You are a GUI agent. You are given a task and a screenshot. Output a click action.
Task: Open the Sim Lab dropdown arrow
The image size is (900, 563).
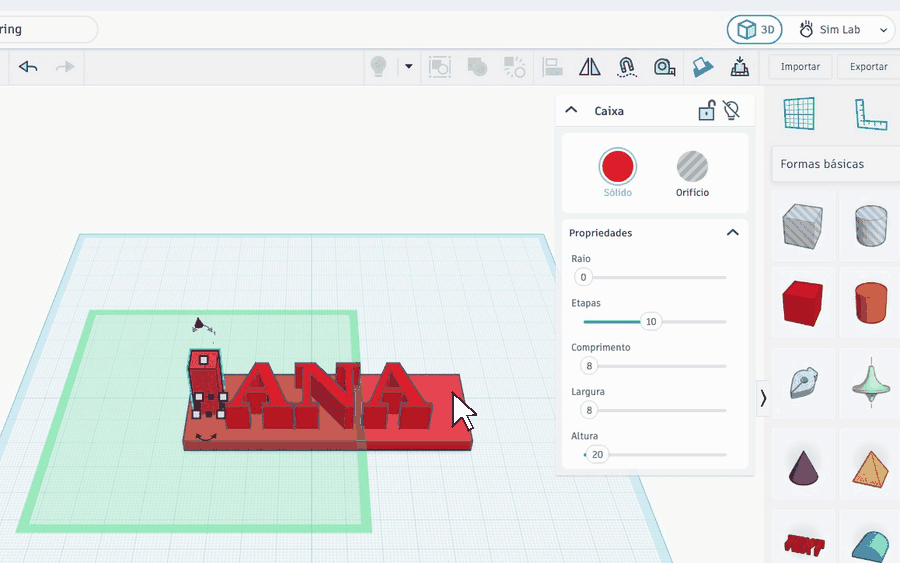(883, 30)
